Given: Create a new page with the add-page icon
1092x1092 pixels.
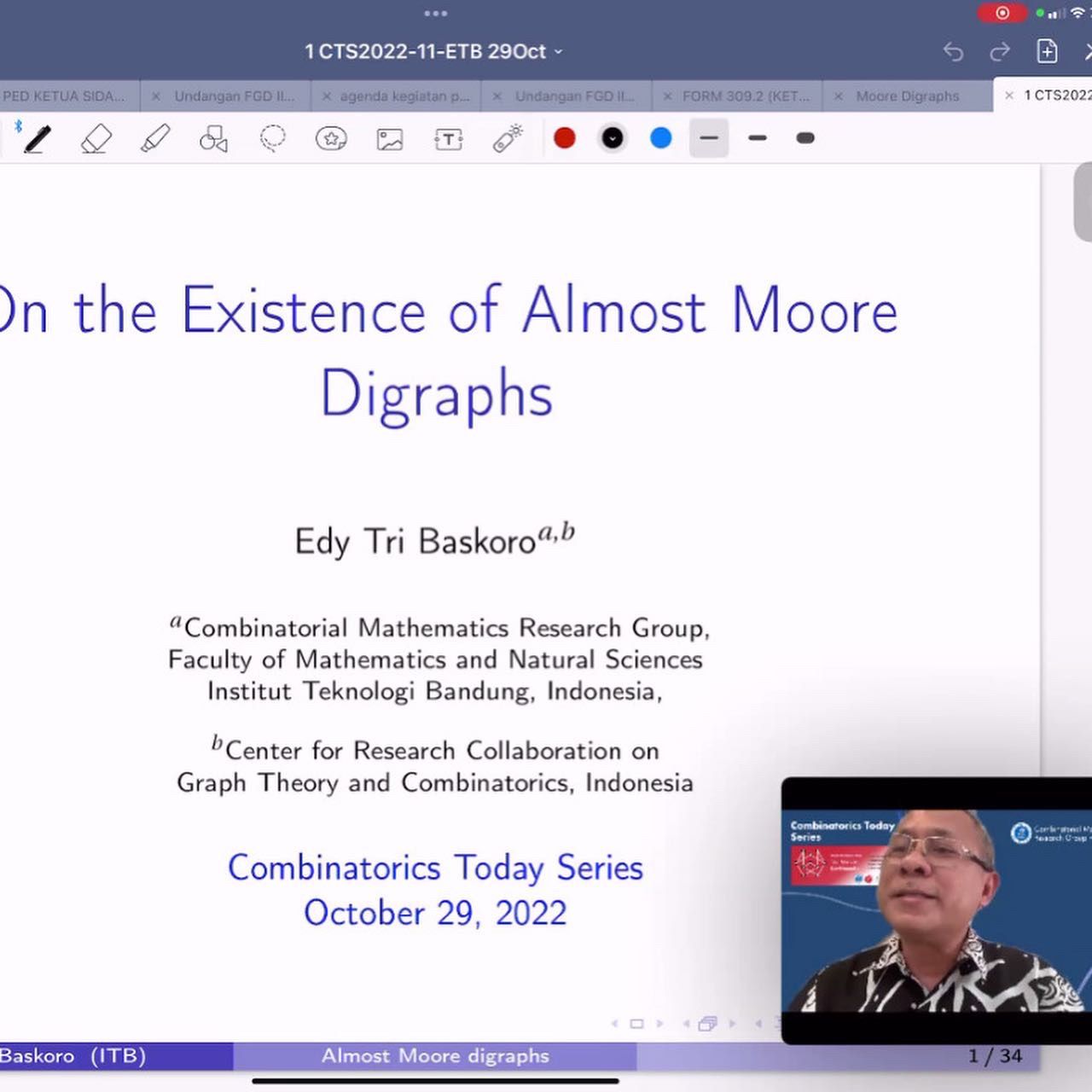Looking at the screenshot, I should [1046, 52].
